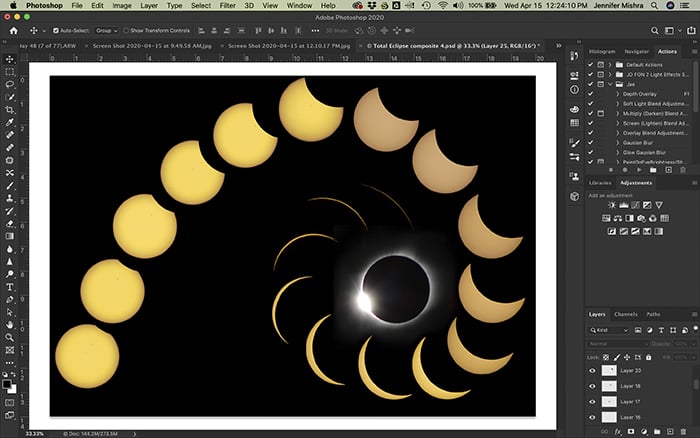Toggle Gausian Blur action checkmark

[x=591, y=143]
